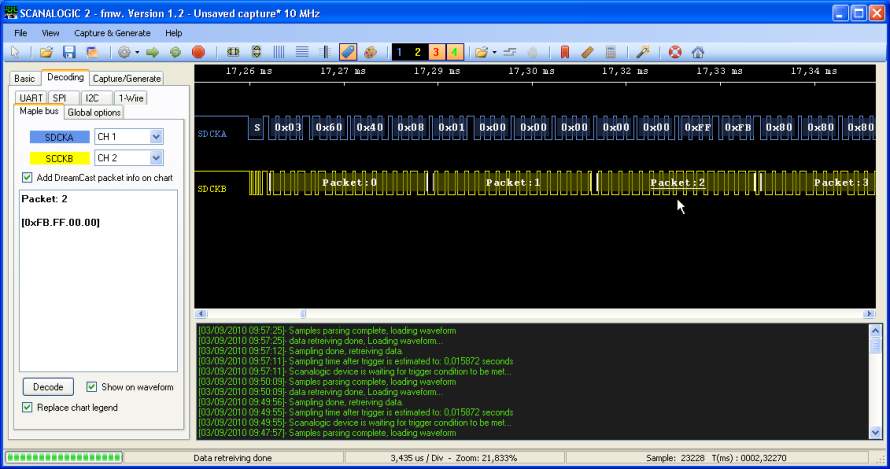Toggle the highlighted blue tag label icon
The width and height of the screenshot is (890, 469).
tap(348, 52)
